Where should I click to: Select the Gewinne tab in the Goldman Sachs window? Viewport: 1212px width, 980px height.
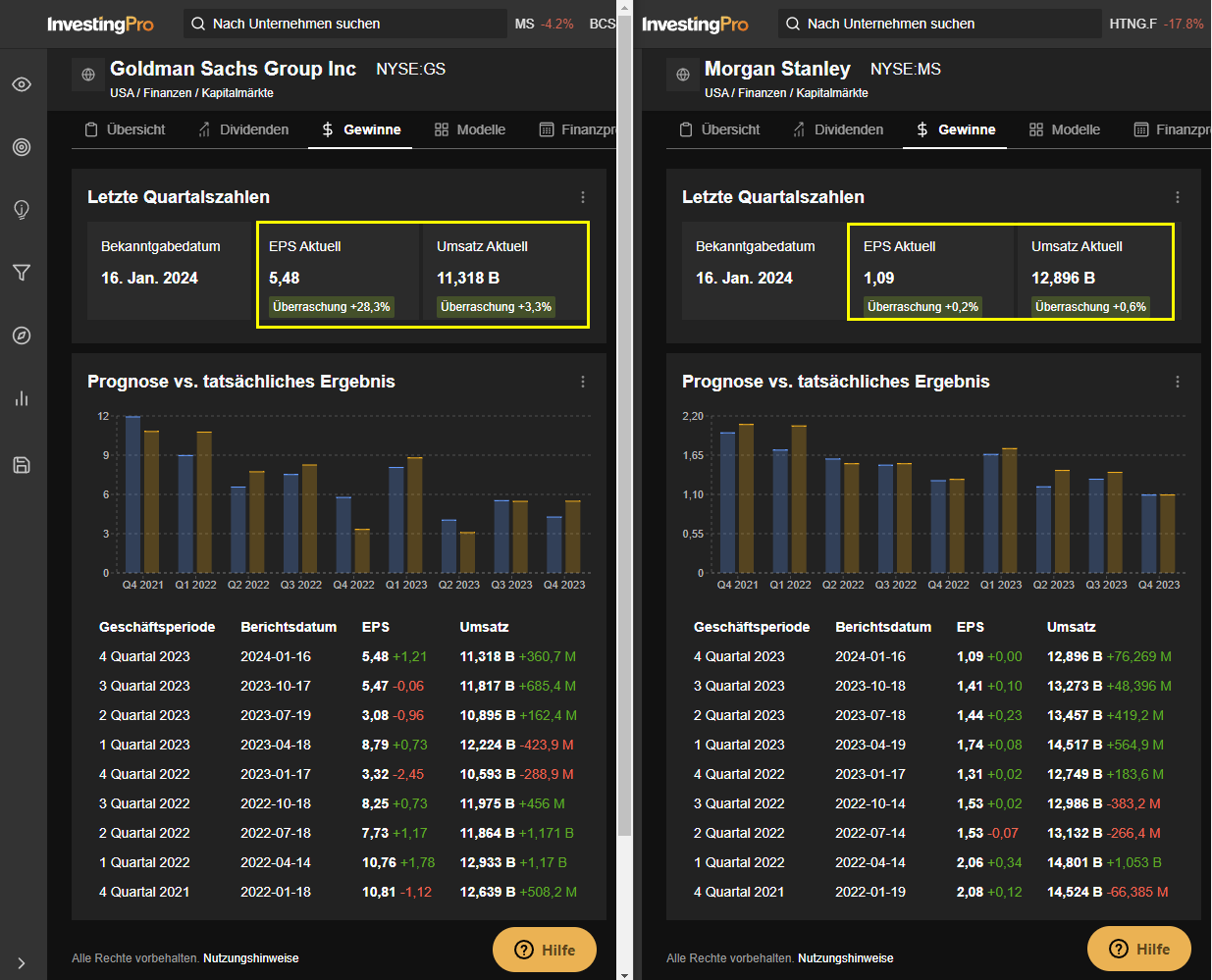coord(360,129)
